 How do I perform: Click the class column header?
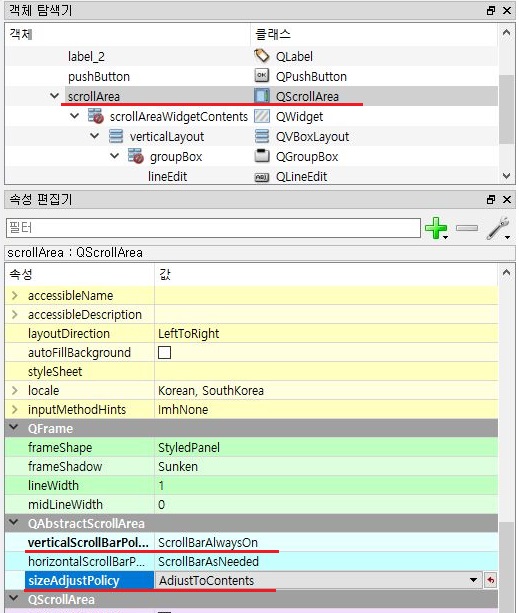coord(374,34)
